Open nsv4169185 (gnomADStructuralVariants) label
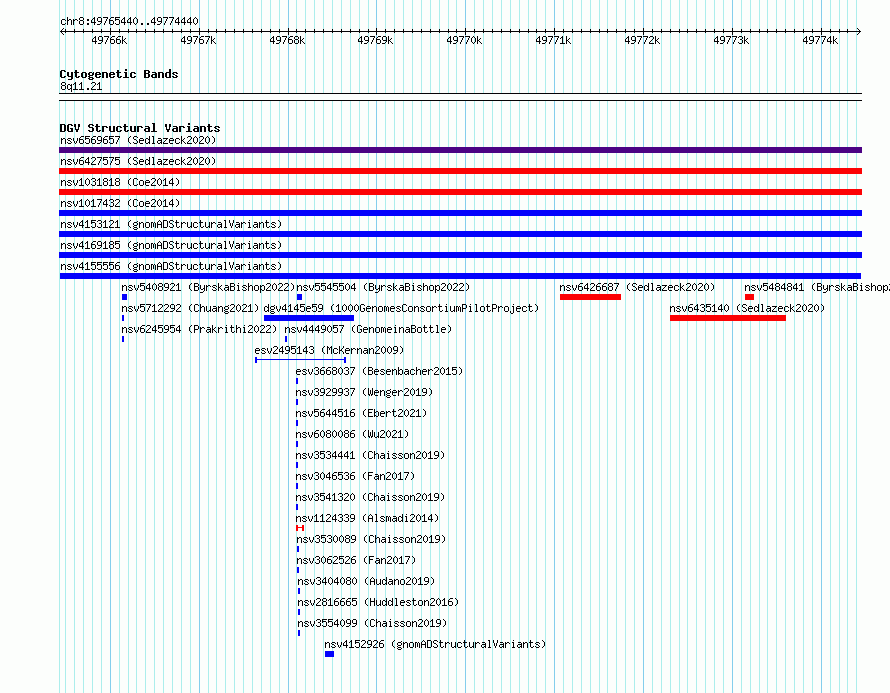 click(x=171, y=245)
